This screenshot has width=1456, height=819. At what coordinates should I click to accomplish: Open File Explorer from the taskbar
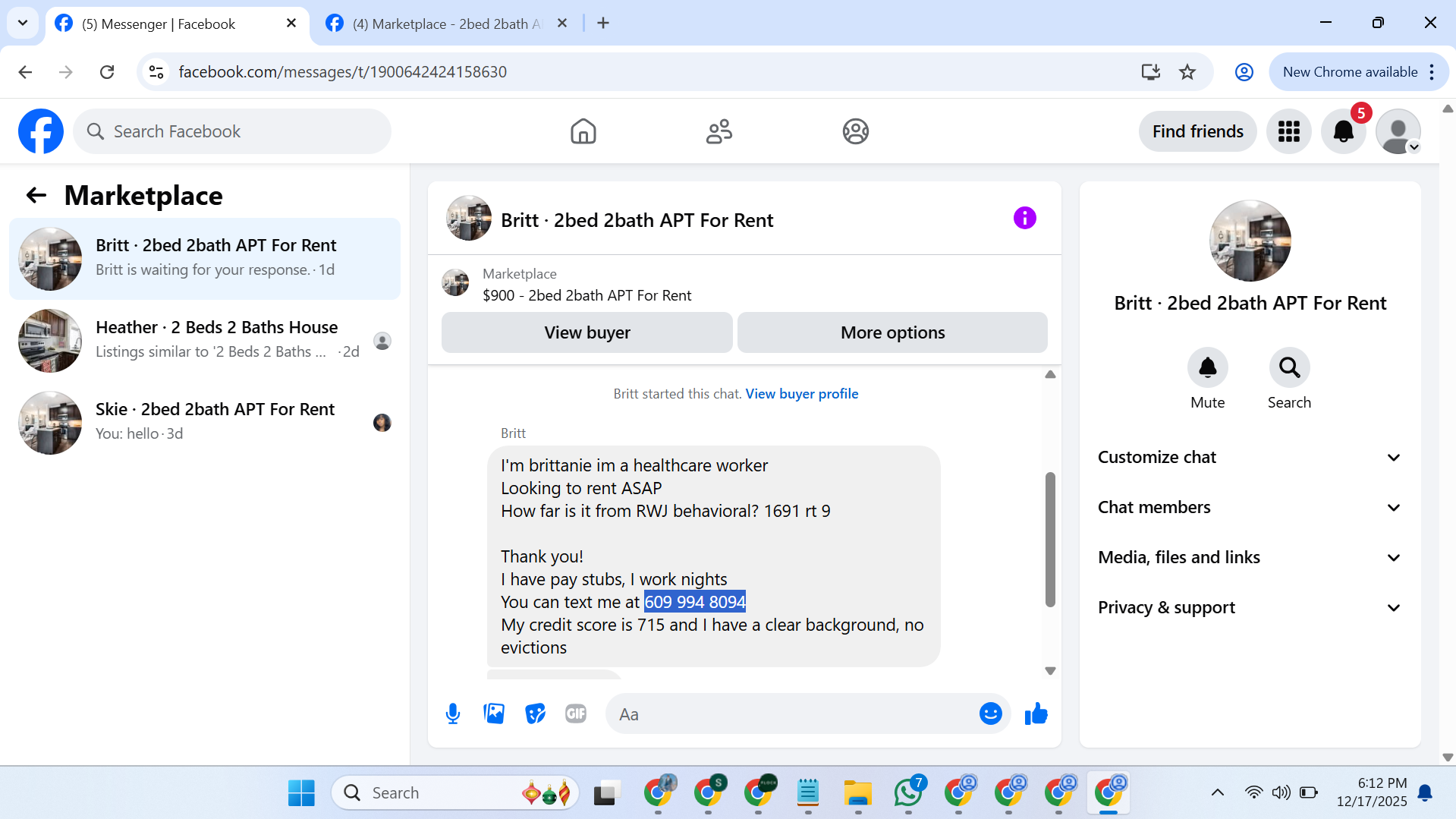coord(858,793)
